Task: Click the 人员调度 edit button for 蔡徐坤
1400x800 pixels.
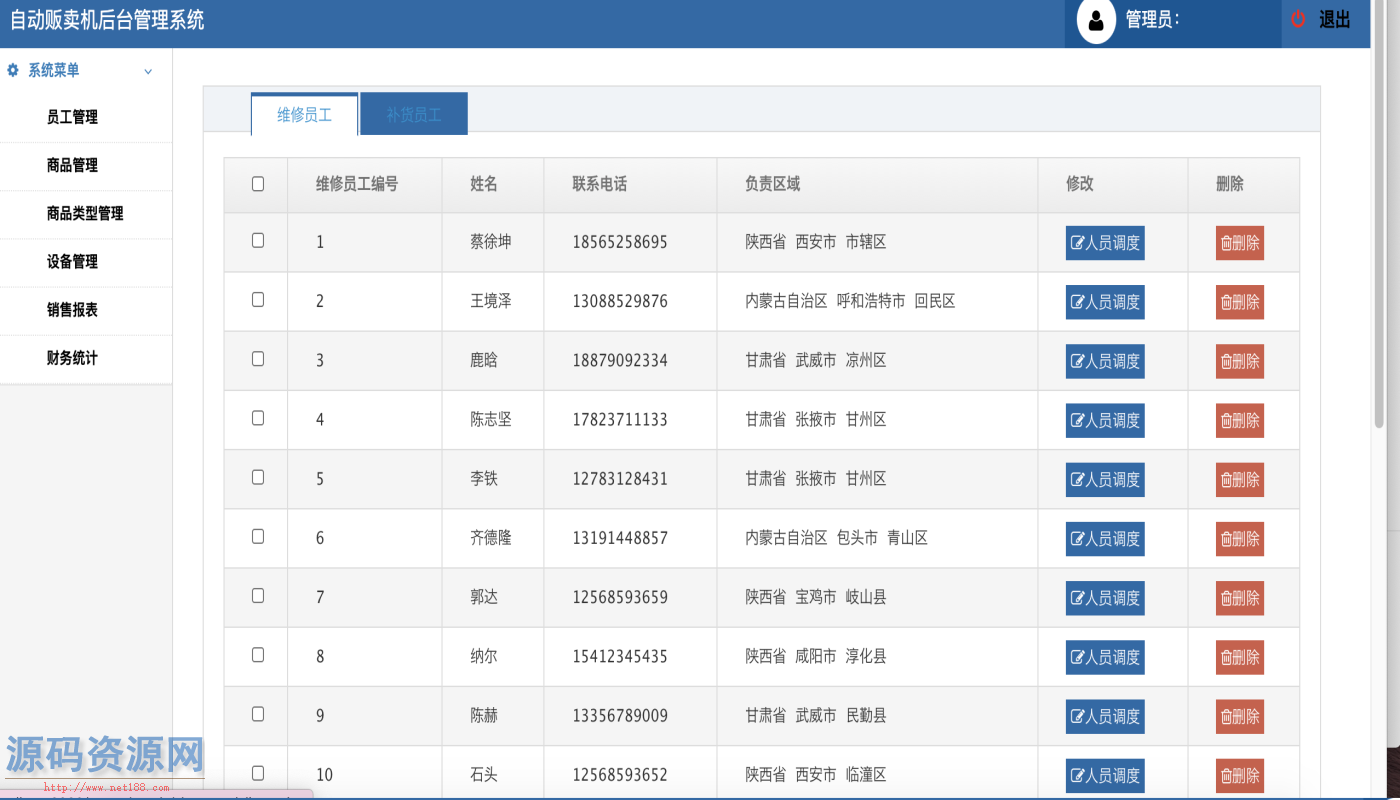Action: pyautogui.click(x=1105, y=243)
